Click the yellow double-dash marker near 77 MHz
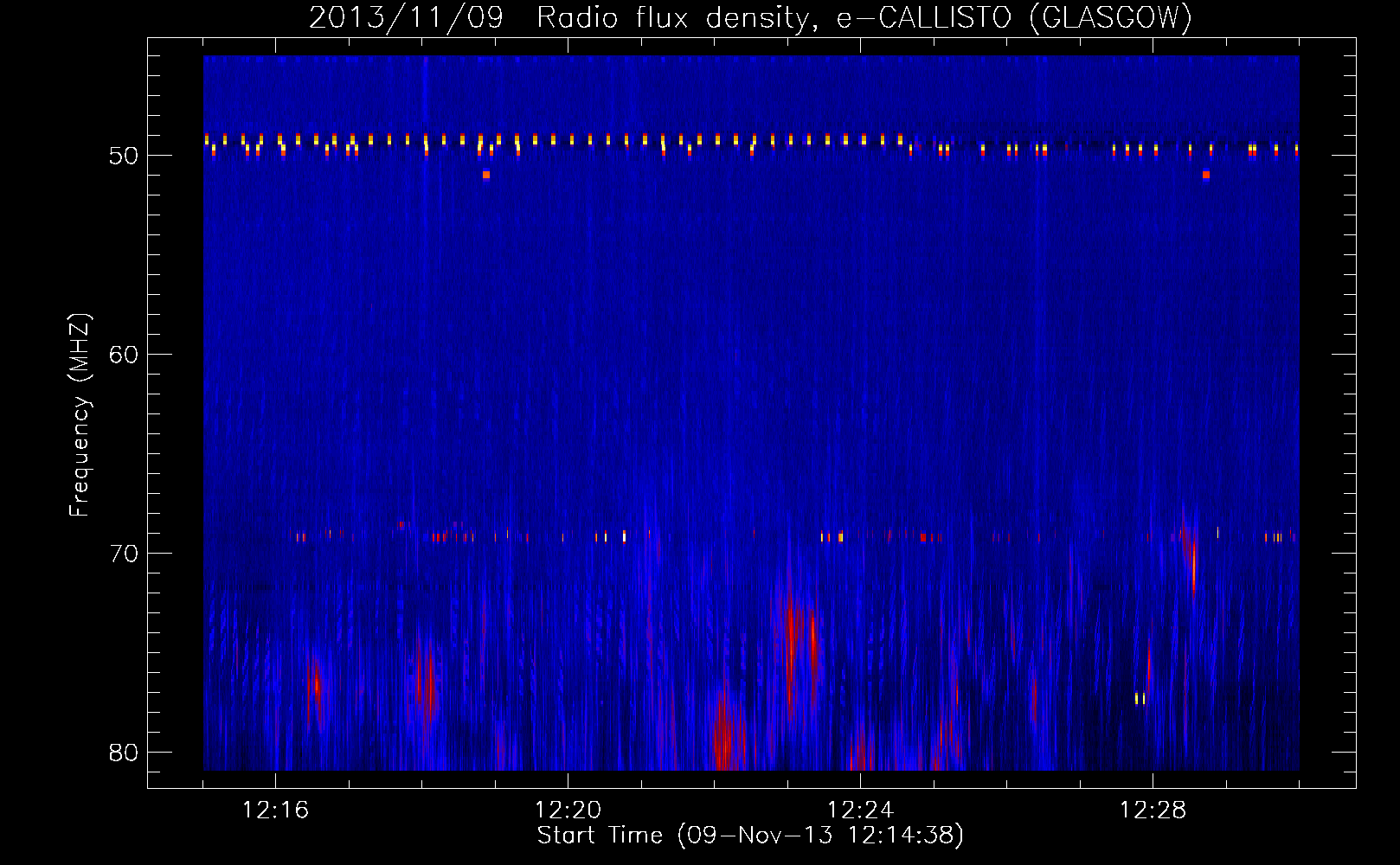The image size is (1400, 865). tap(1140, 698)
